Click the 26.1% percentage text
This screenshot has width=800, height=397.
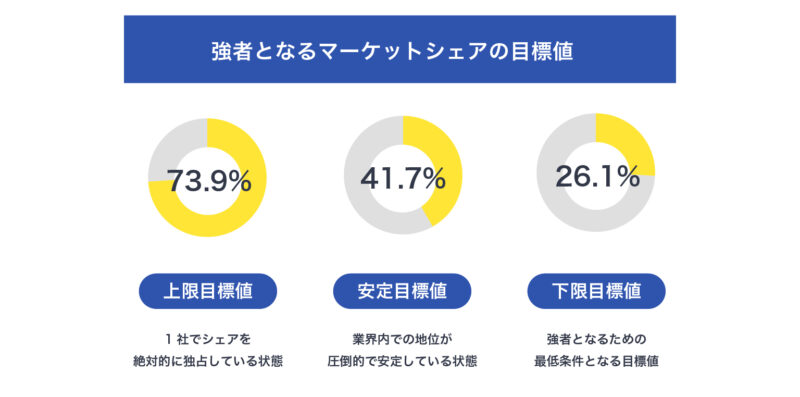pos(597,176)
